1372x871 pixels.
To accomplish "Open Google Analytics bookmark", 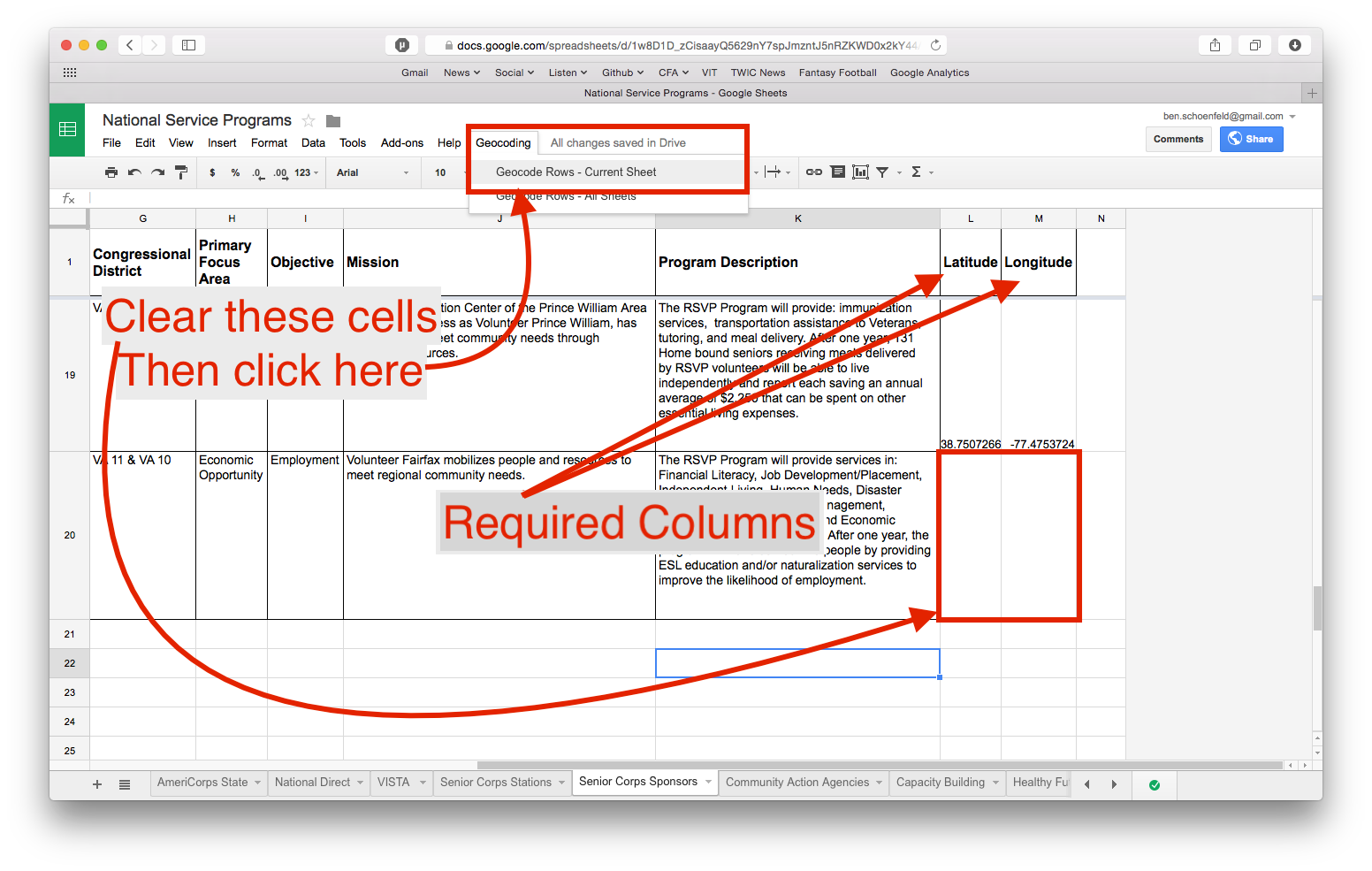I will [x=929, y=73].
